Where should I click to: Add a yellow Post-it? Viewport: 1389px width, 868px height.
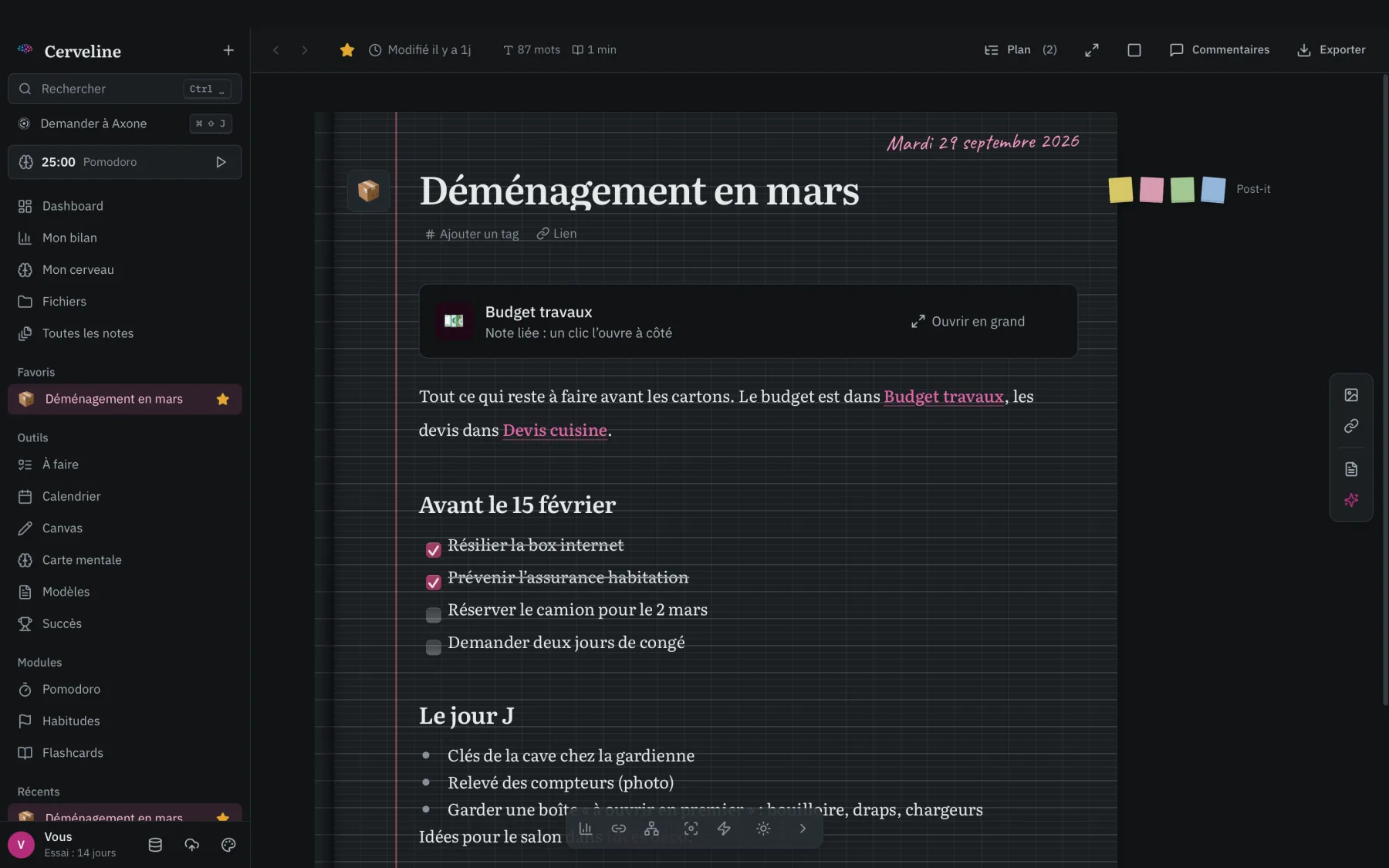[x=1120, y=189]
